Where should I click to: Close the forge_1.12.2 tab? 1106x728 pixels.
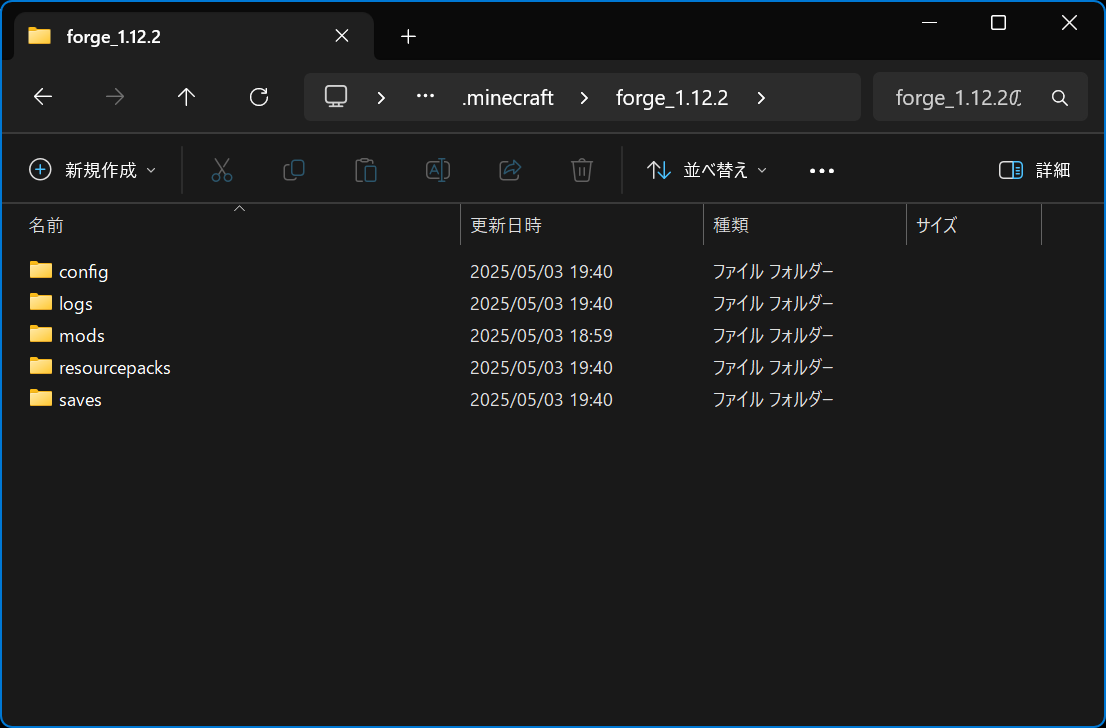(x=341, y=36)
